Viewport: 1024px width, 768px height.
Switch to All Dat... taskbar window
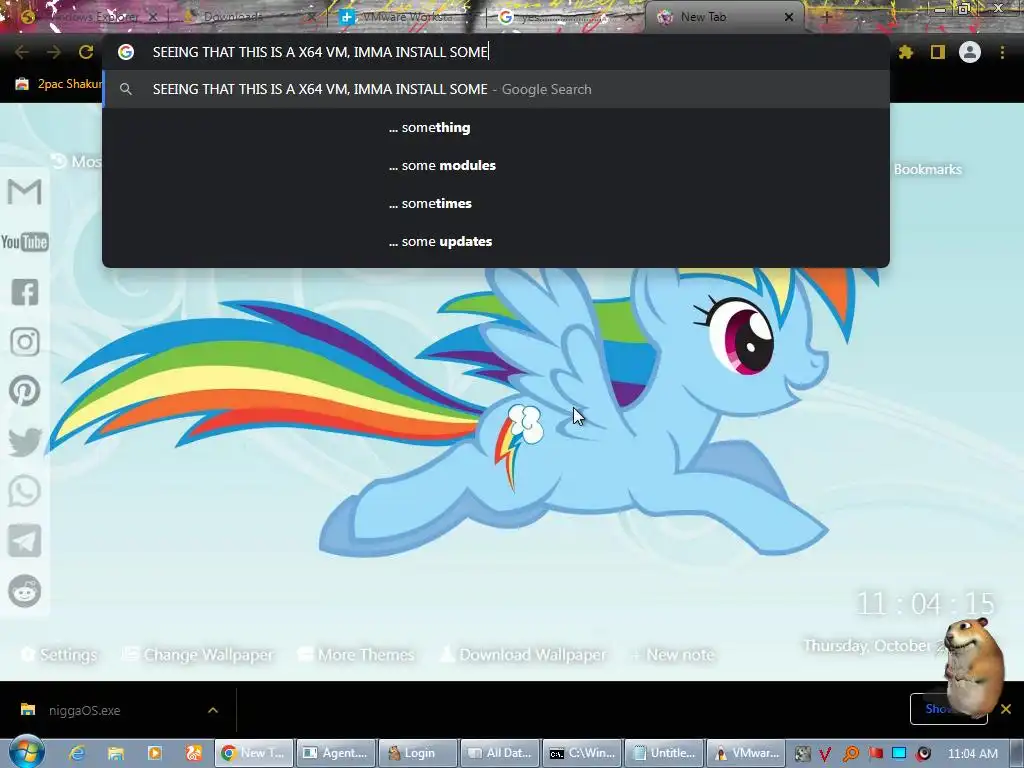(500, 753)
